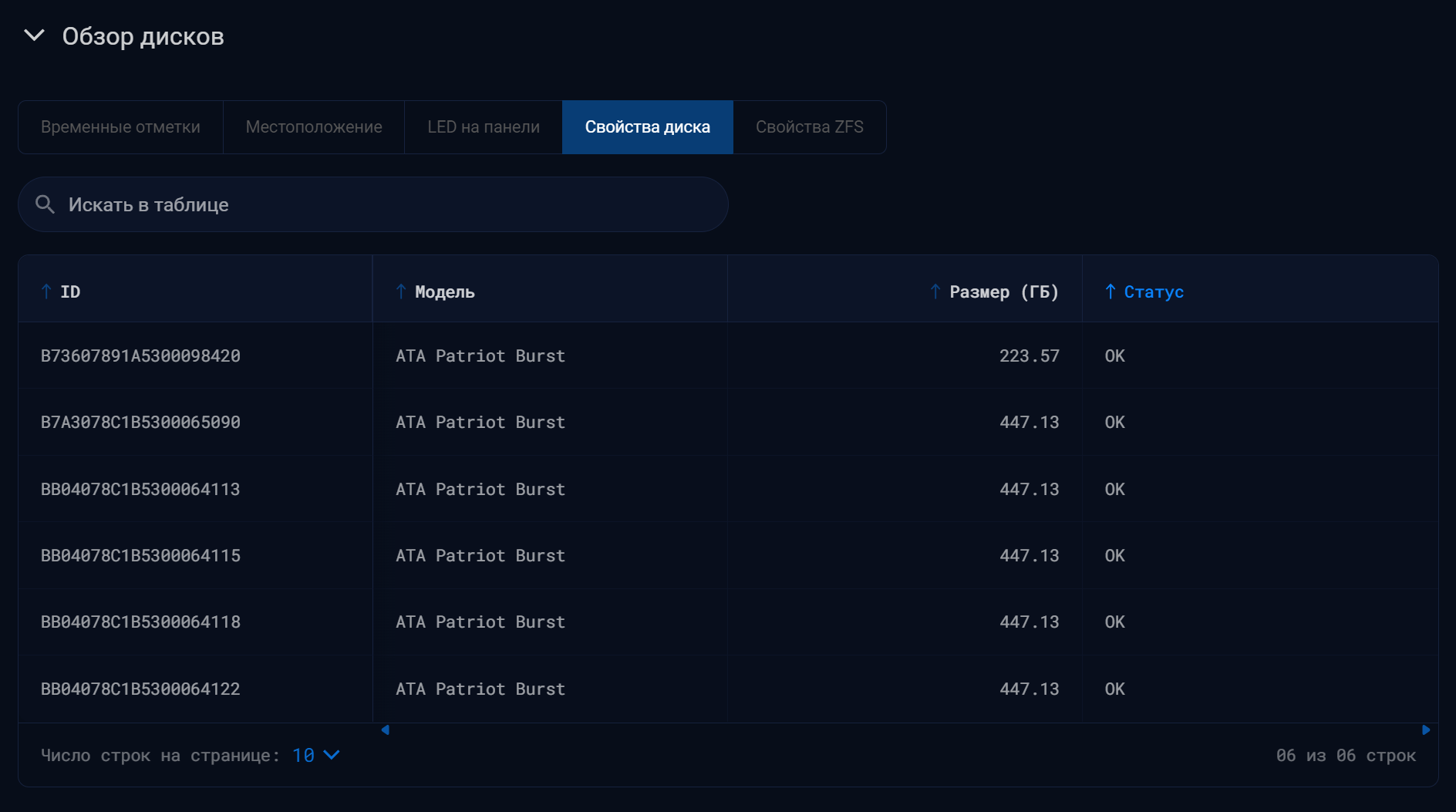This screenshot has height=812, width=1456.
Task: Click the left horizontal scroll arrow
Action: (385, 729)
